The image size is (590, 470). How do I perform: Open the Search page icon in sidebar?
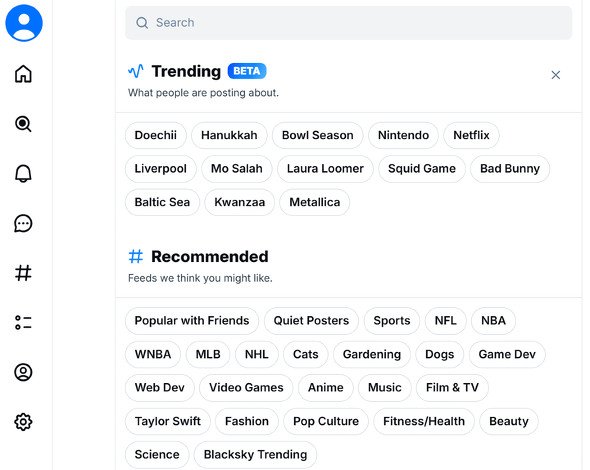coord(23,123)
